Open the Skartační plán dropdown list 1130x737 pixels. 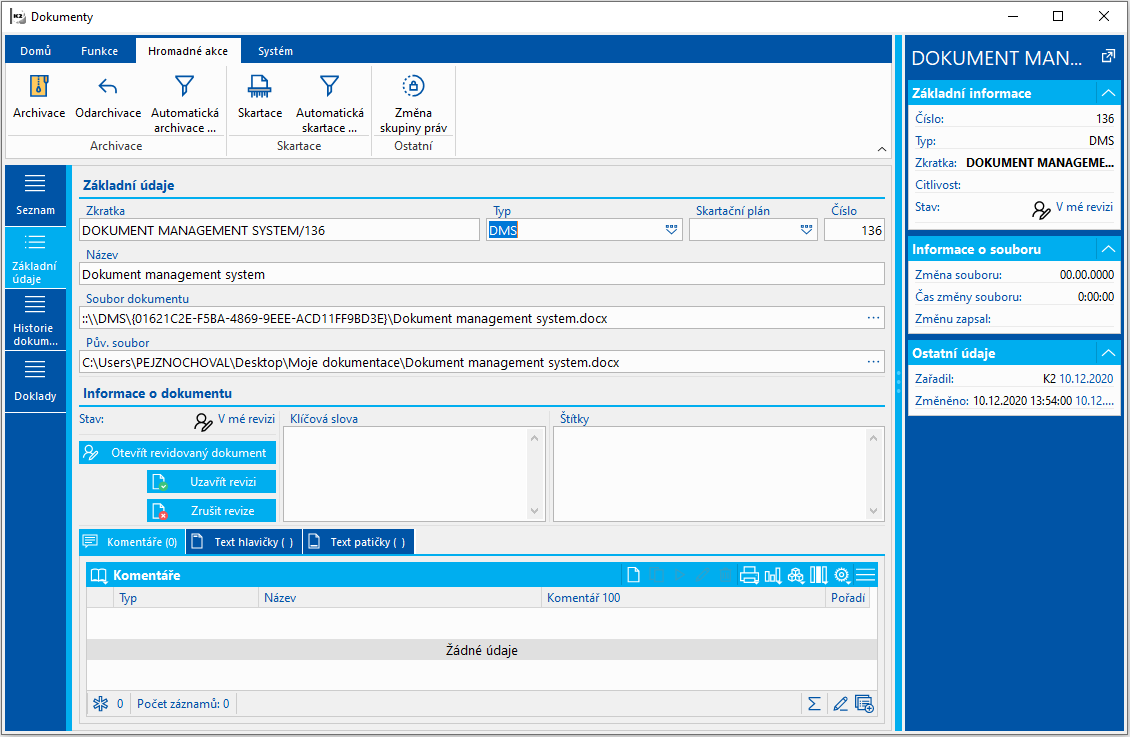pos(806,230)
